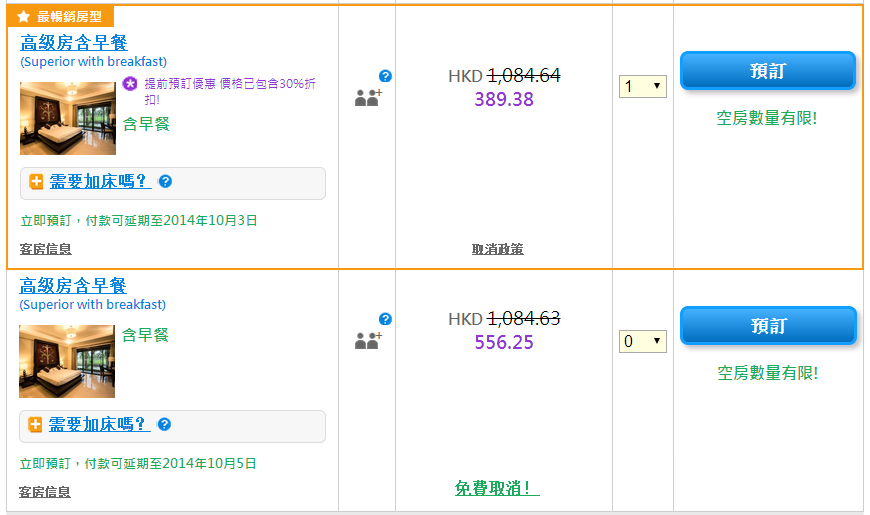Open the 取消政策 cancellation policy link
Screen dimensions: 870x515
[x=497, y=249]
